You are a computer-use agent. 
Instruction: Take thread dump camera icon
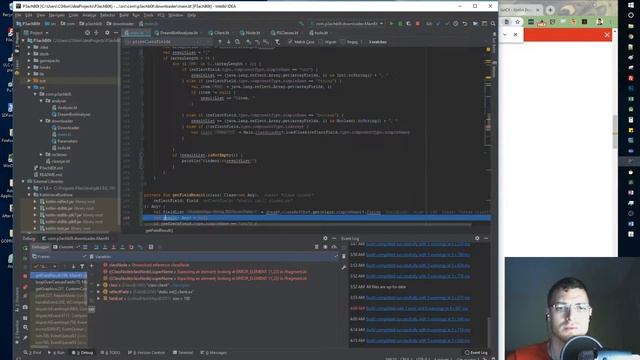coord(25,307)
